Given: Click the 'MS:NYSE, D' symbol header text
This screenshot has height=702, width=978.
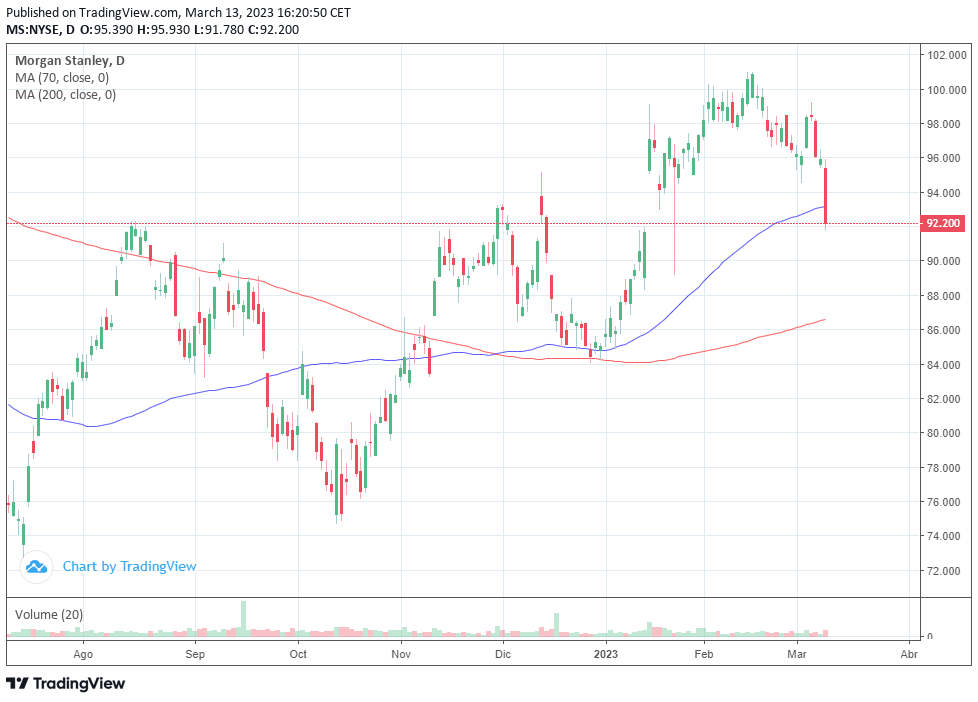Looking at the screenshot, I should point(40,30).
